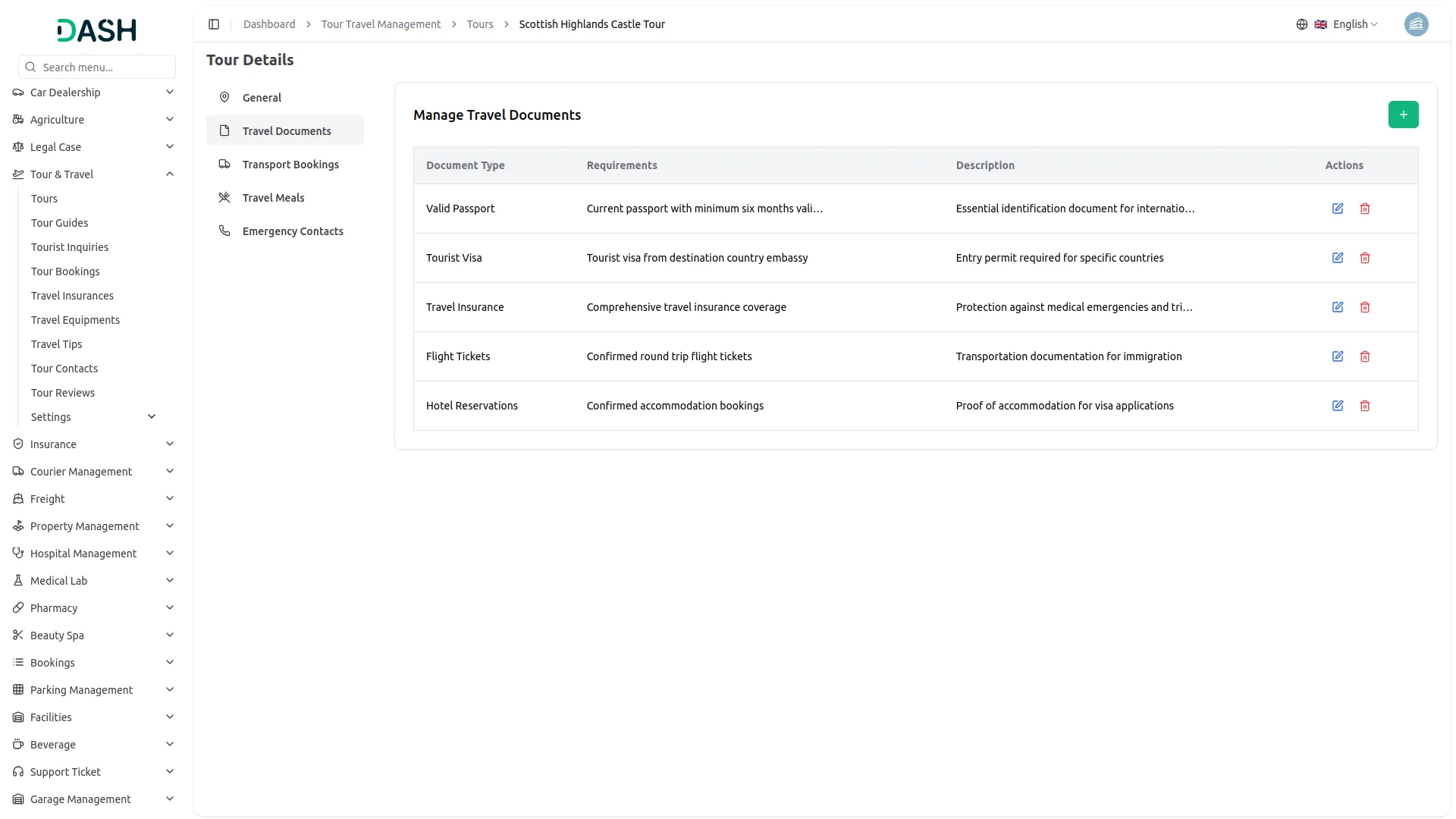The height and width of the screenshot is (819, 1456).
Task: Edit the Travel Insurance document entry
Action: pyautogui.click(x=1338, y=307)
